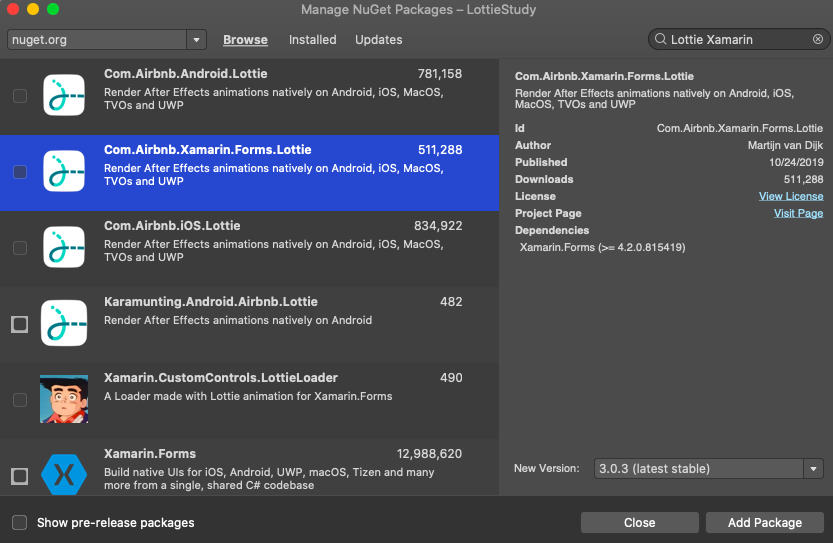Click the Lottie Xamarin search field

738,39
